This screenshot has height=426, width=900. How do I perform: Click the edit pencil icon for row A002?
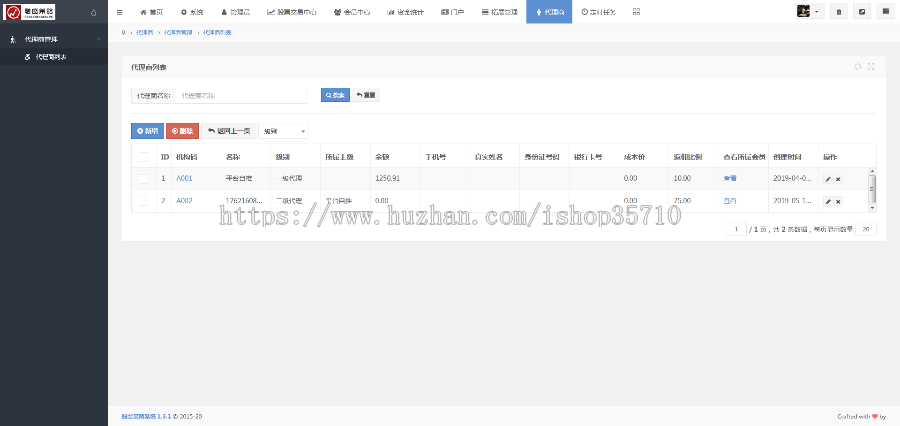click(828, 202)
